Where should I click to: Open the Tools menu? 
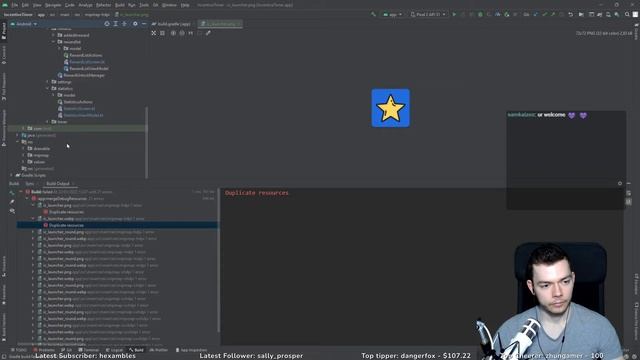coord(144,5)
